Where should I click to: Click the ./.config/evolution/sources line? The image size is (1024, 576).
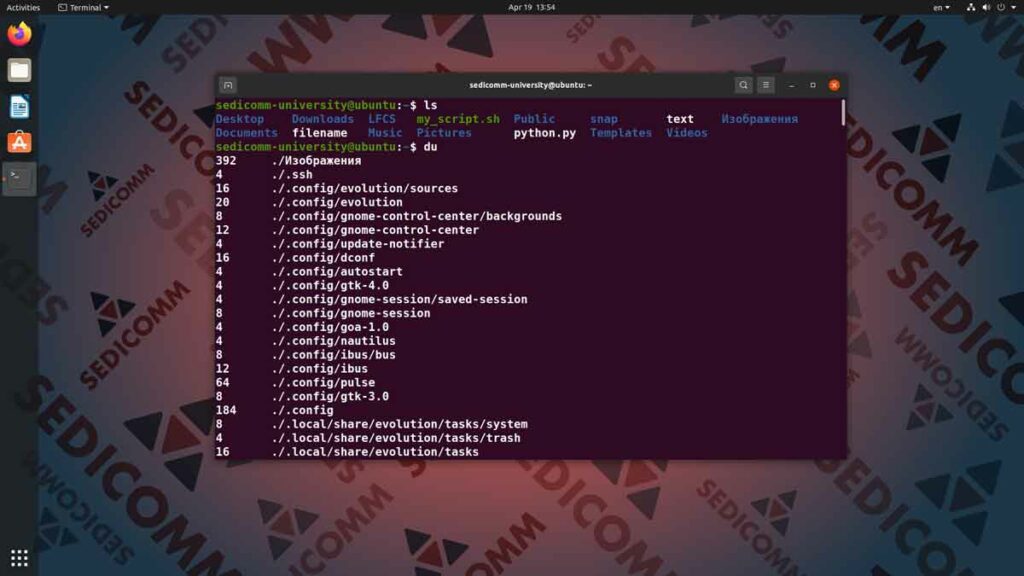(x=337, y=188)
